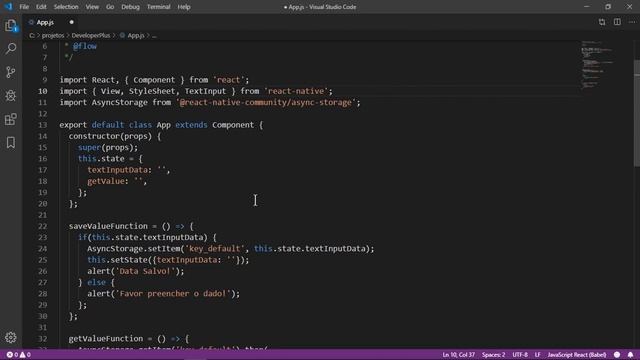Image resolution: width=640 pixels, height=360 pixels.
Task: Click 'react-native' string on line 10
Action: (296, 91)
